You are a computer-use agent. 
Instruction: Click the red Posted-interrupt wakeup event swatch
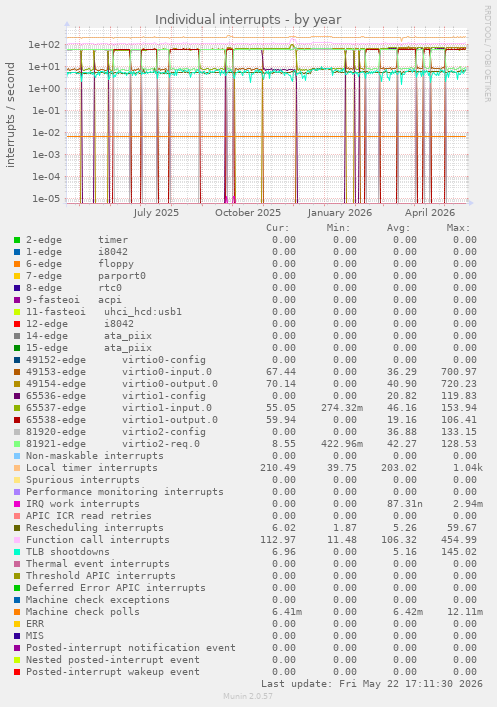[17, 672]
